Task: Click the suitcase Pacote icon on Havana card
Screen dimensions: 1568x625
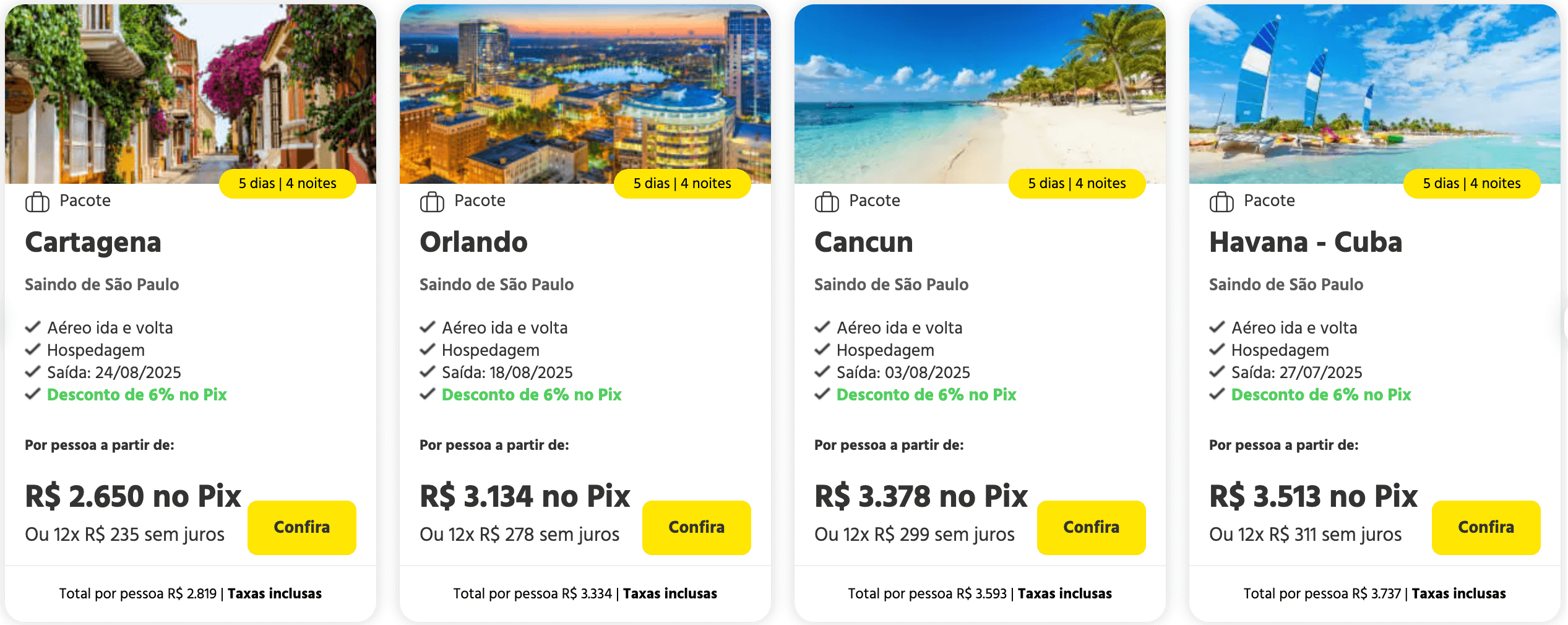Action: (1221, 200)
